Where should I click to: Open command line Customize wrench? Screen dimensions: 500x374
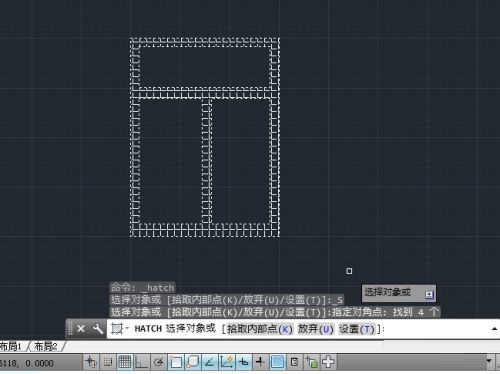pos(98,329)
